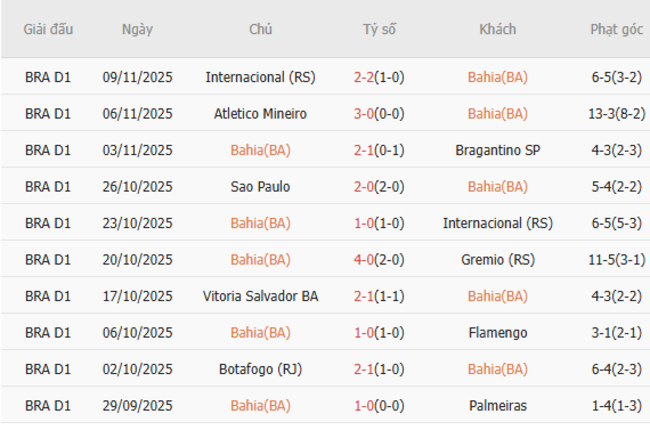Open the Gremio (RS) team link
650x430 pixels.
click(498, 260)
